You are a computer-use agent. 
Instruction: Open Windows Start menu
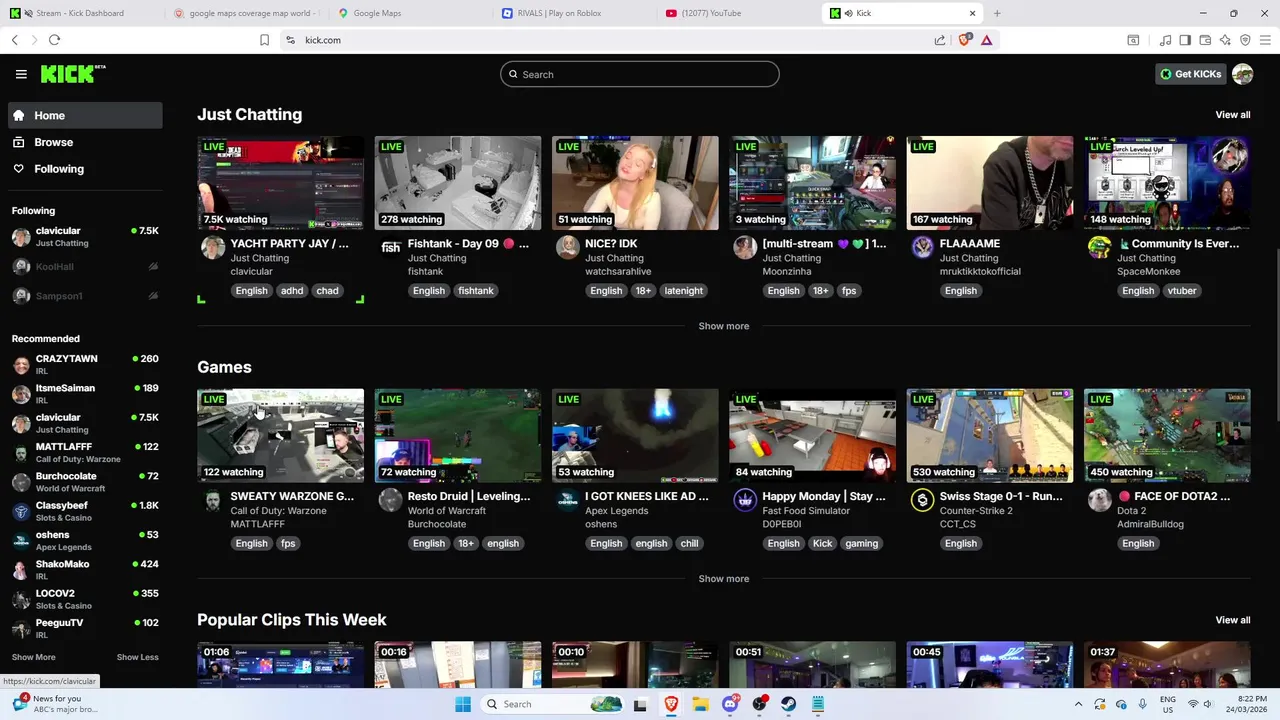463,704
